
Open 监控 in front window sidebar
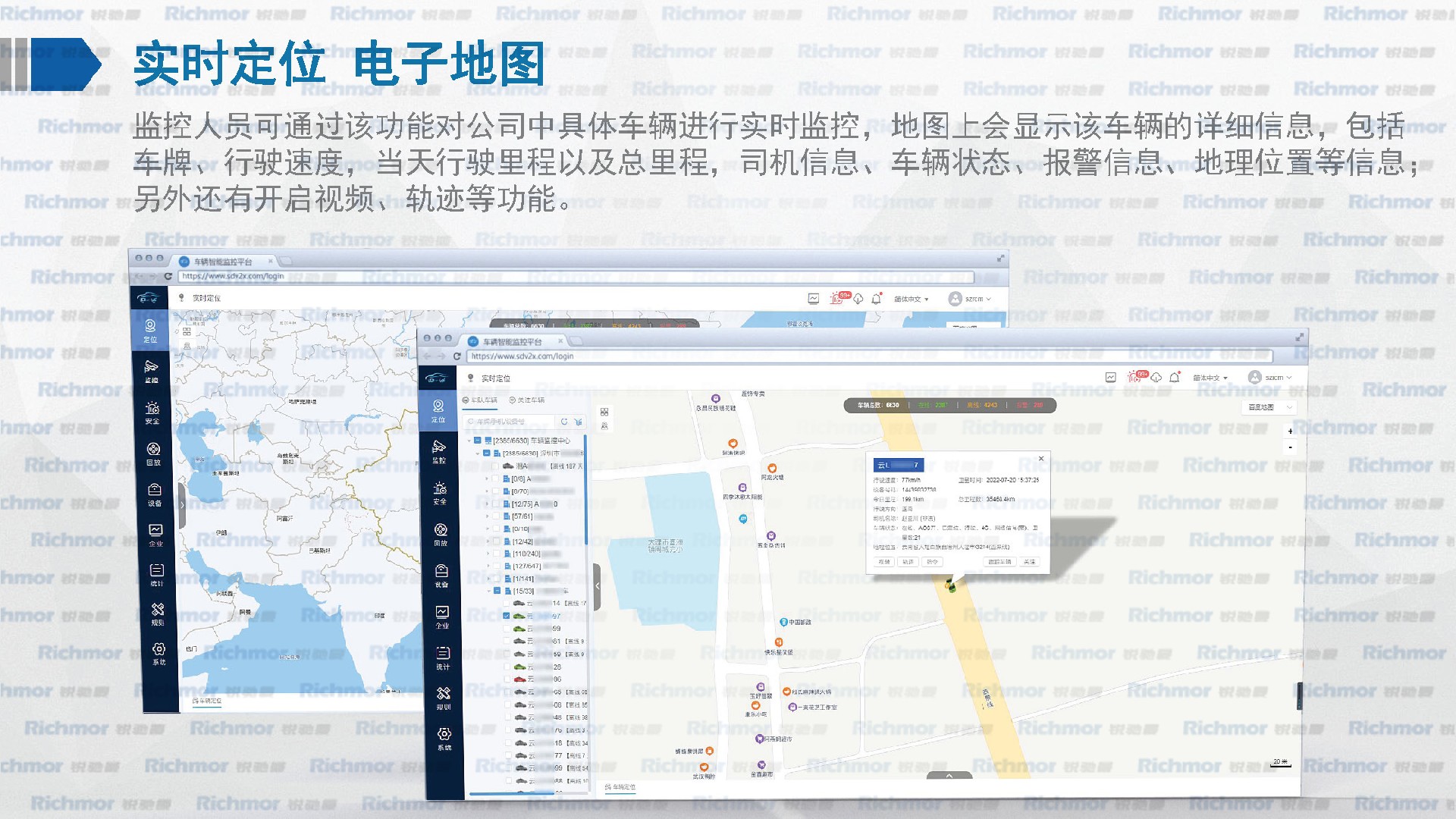click(x=439, y=451)
